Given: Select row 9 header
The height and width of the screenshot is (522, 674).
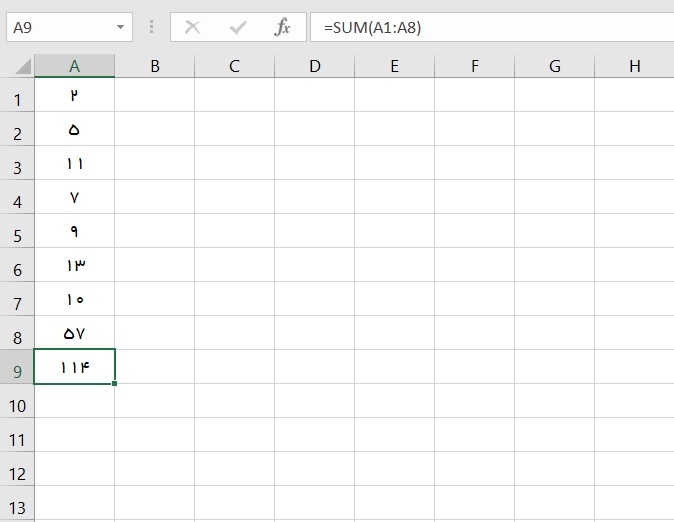Looking at the screenshot, I should [x=17, y=370].
